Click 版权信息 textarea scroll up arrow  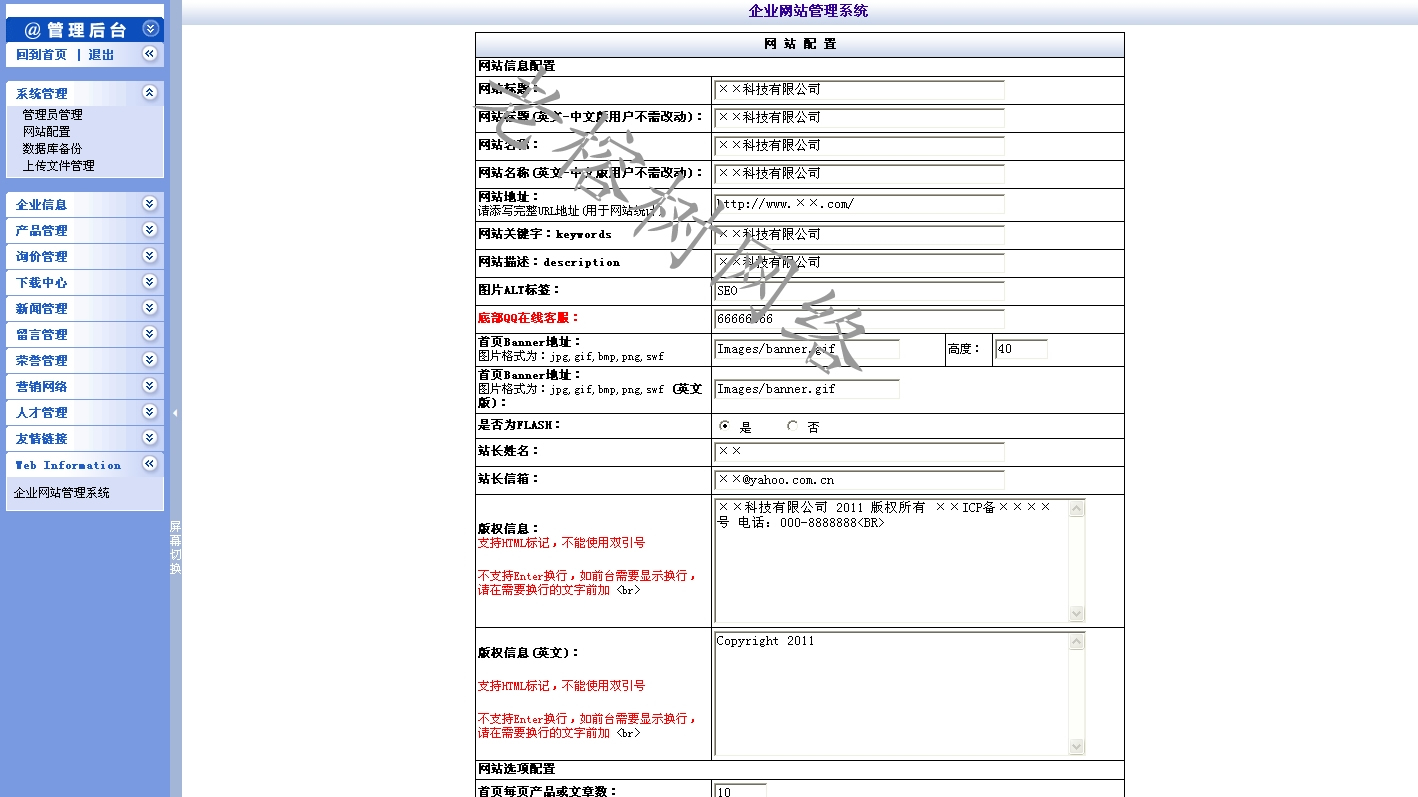(x=1077, y=508)
